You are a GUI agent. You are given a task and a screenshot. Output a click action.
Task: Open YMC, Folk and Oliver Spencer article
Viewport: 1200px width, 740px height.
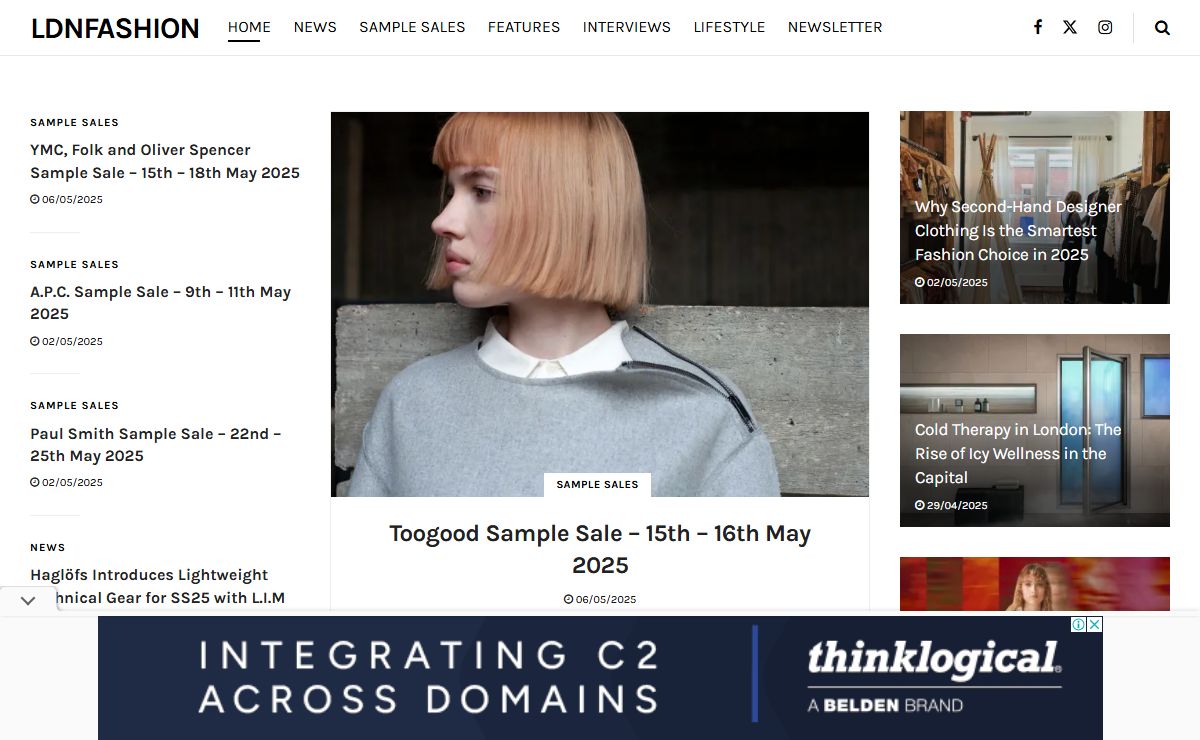(x=165, y=161)
